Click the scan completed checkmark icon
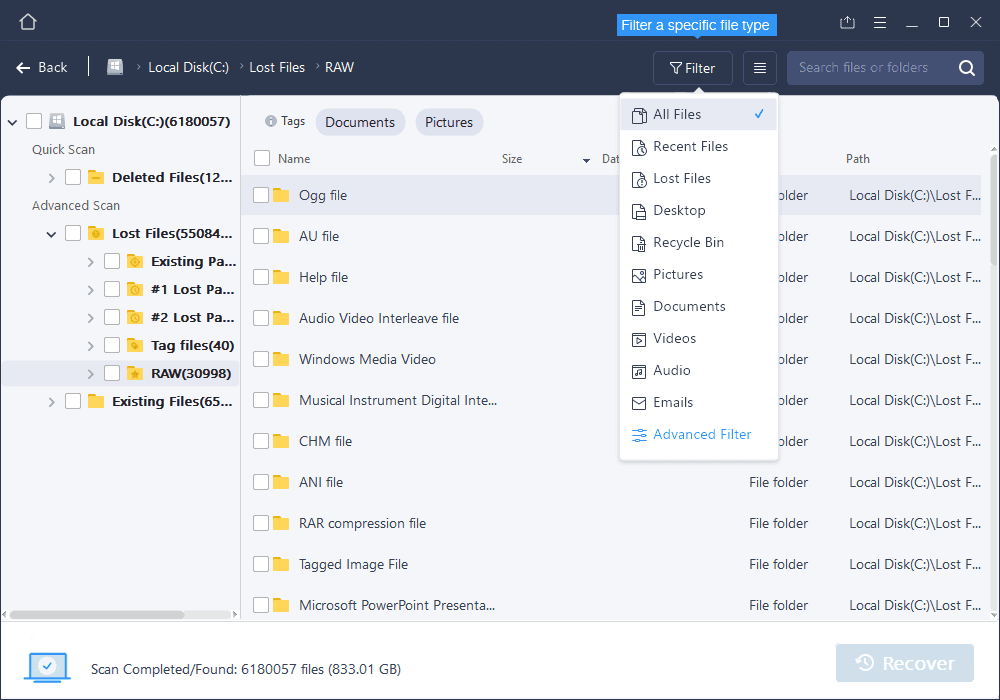 [x=46, y=667]
